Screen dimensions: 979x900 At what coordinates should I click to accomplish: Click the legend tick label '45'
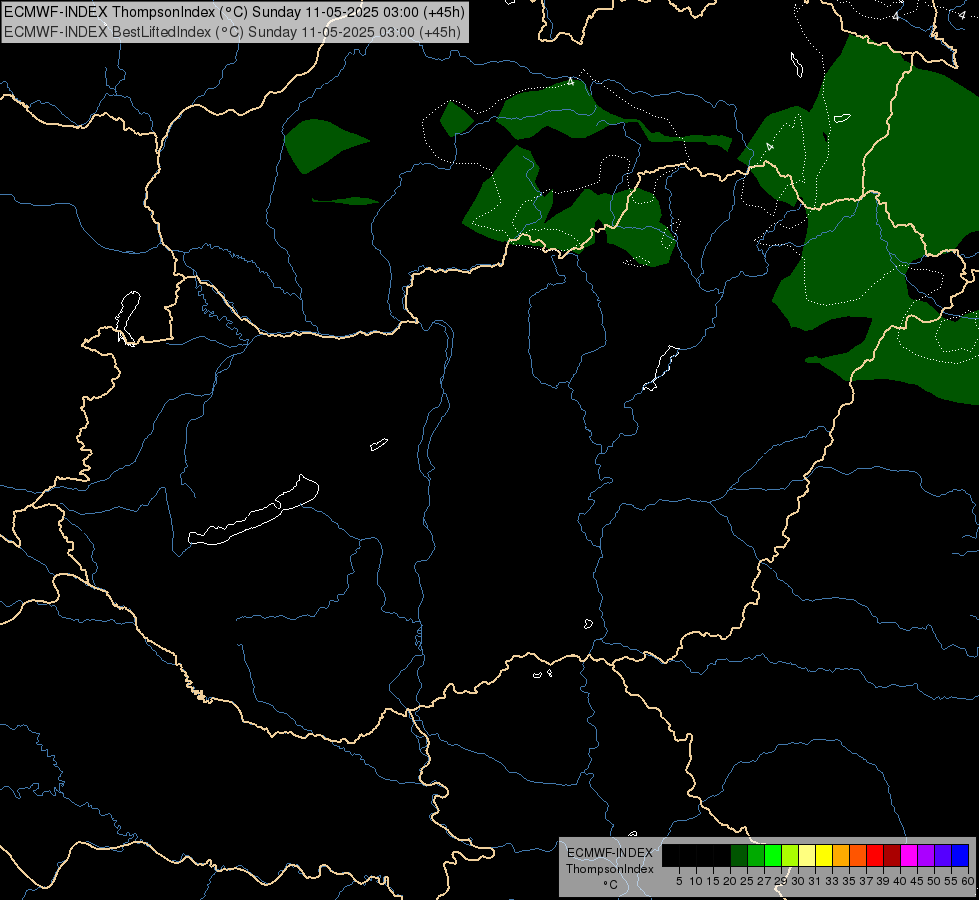[x=917, y=881]
